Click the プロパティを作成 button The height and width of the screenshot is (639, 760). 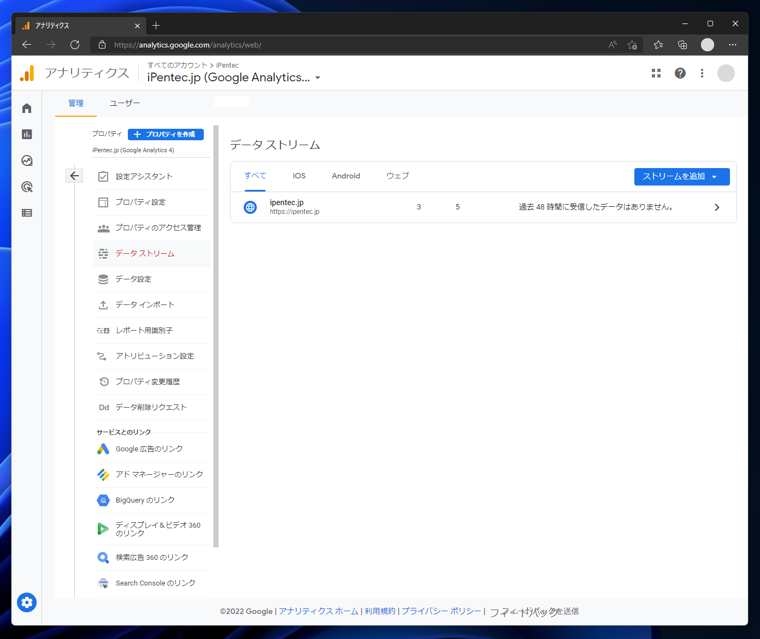tap(166, 134)
